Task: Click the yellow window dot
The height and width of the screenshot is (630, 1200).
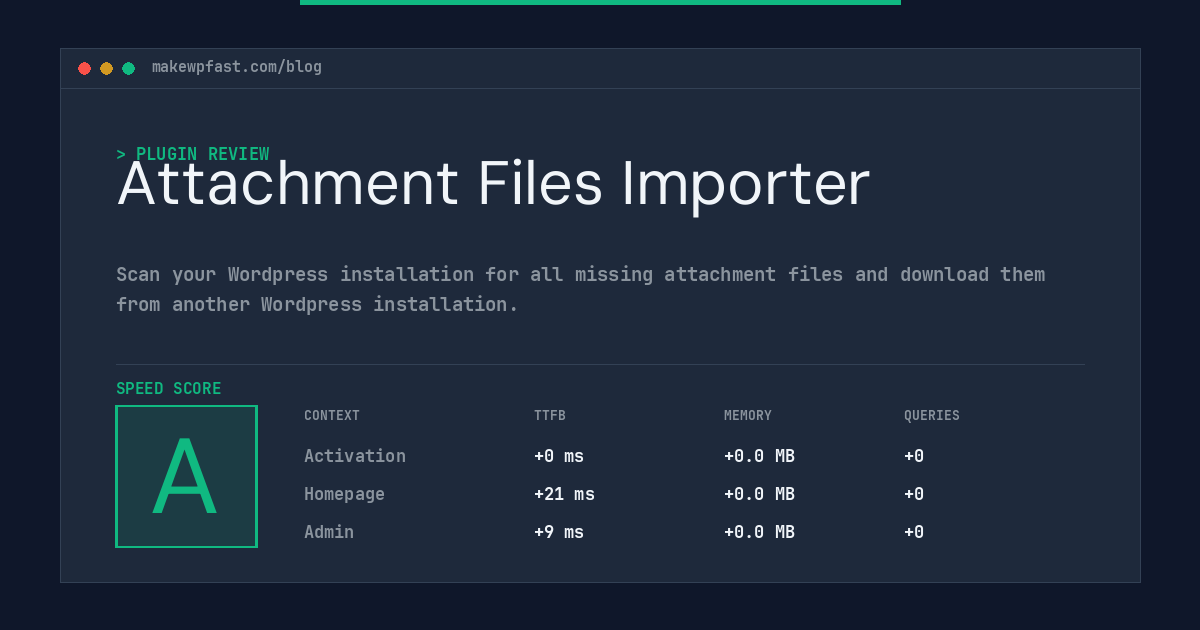Action: [106, 68]
